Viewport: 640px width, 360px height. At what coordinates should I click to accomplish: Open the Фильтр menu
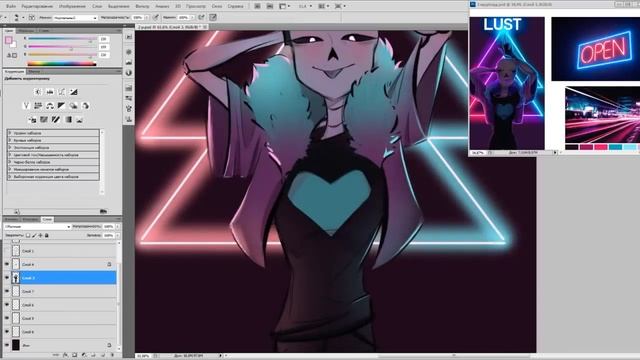[x=142, y=6]
